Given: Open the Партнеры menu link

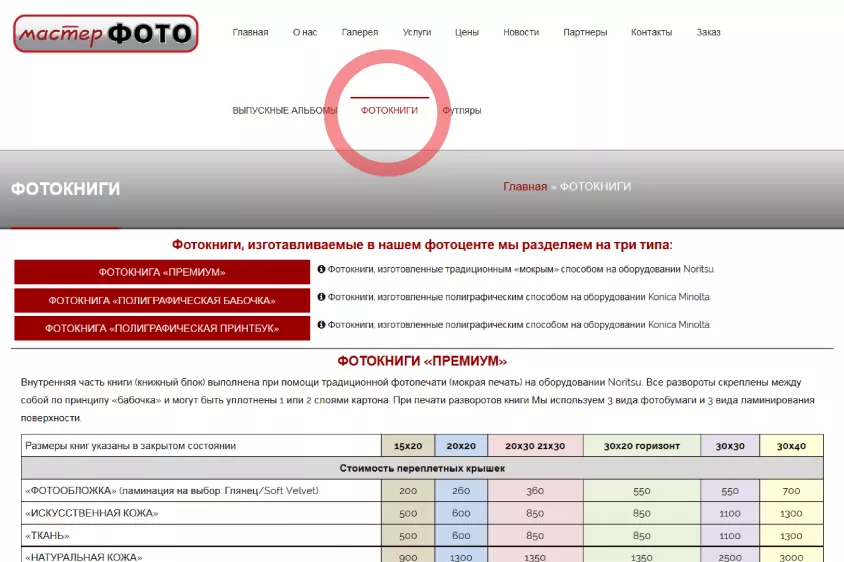Looking at the screenshot, I should 584,32.
